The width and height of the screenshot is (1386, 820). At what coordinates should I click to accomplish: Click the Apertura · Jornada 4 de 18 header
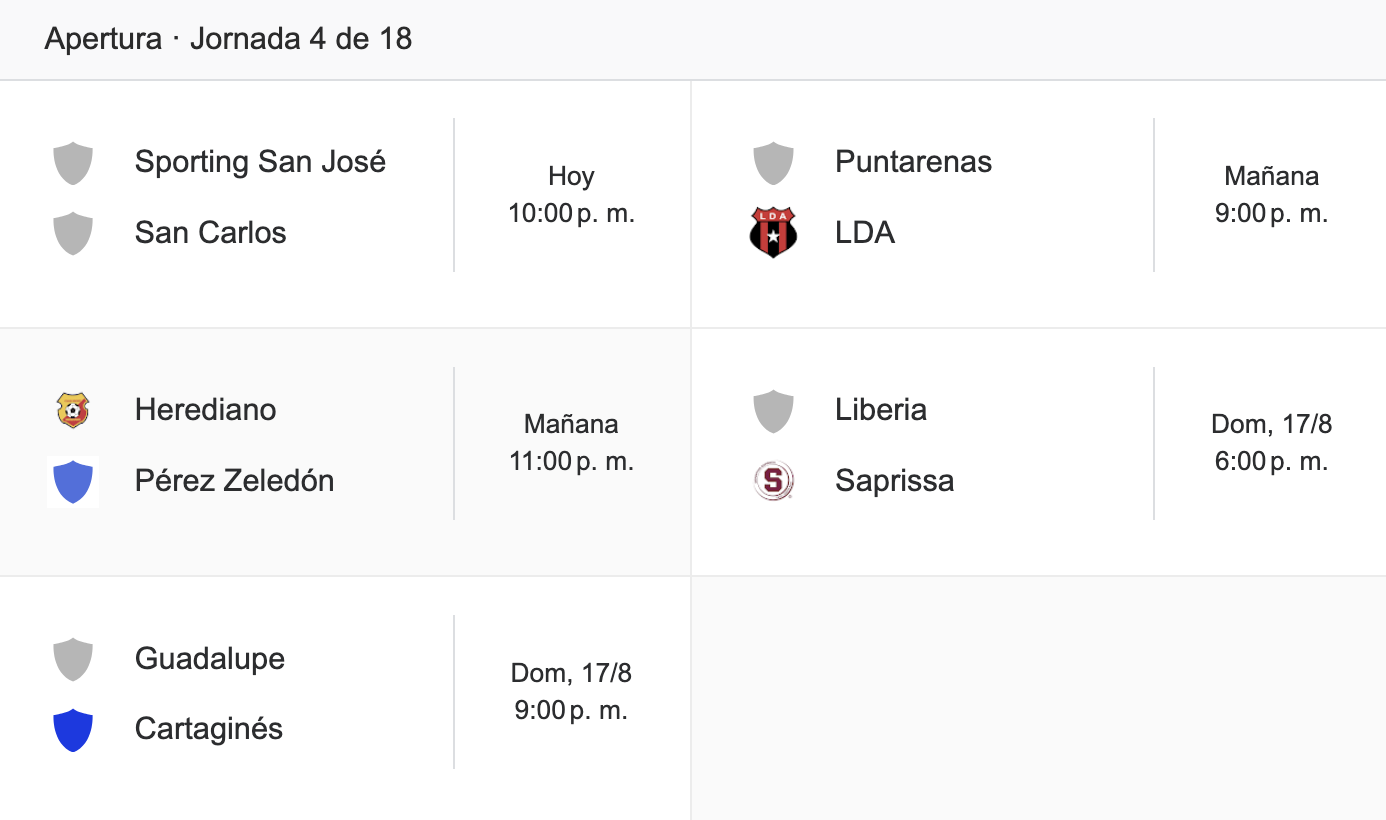point(228,39)
